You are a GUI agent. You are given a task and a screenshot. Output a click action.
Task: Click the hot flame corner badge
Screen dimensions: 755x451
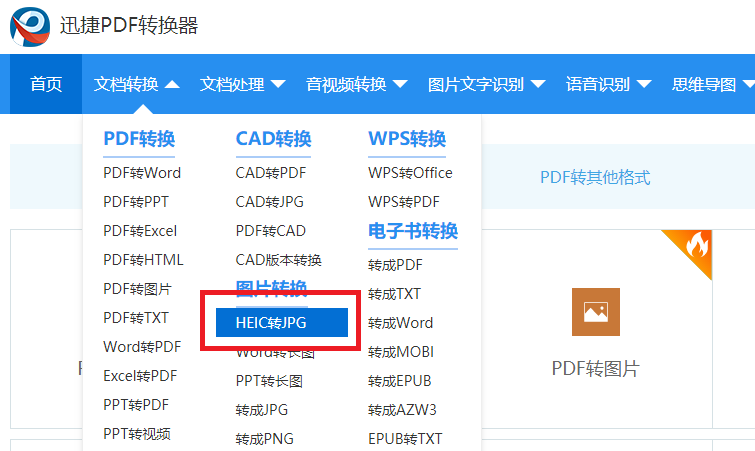click(692, 249)
